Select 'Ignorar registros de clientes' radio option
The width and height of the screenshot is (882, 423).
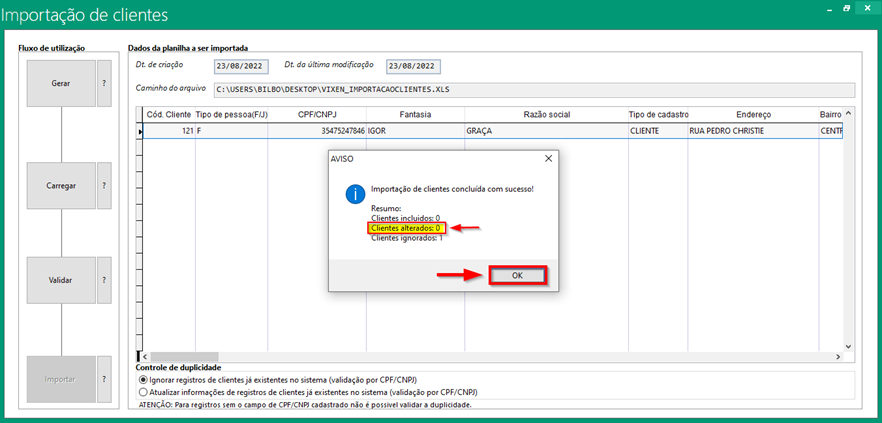point(141,382)
